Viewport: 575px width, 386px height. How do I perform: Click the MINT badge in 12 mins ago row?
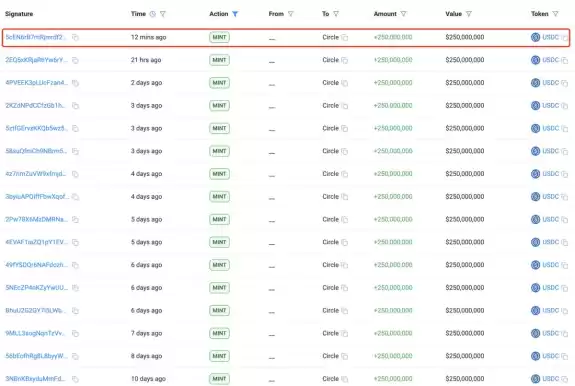tap(219, 37)
